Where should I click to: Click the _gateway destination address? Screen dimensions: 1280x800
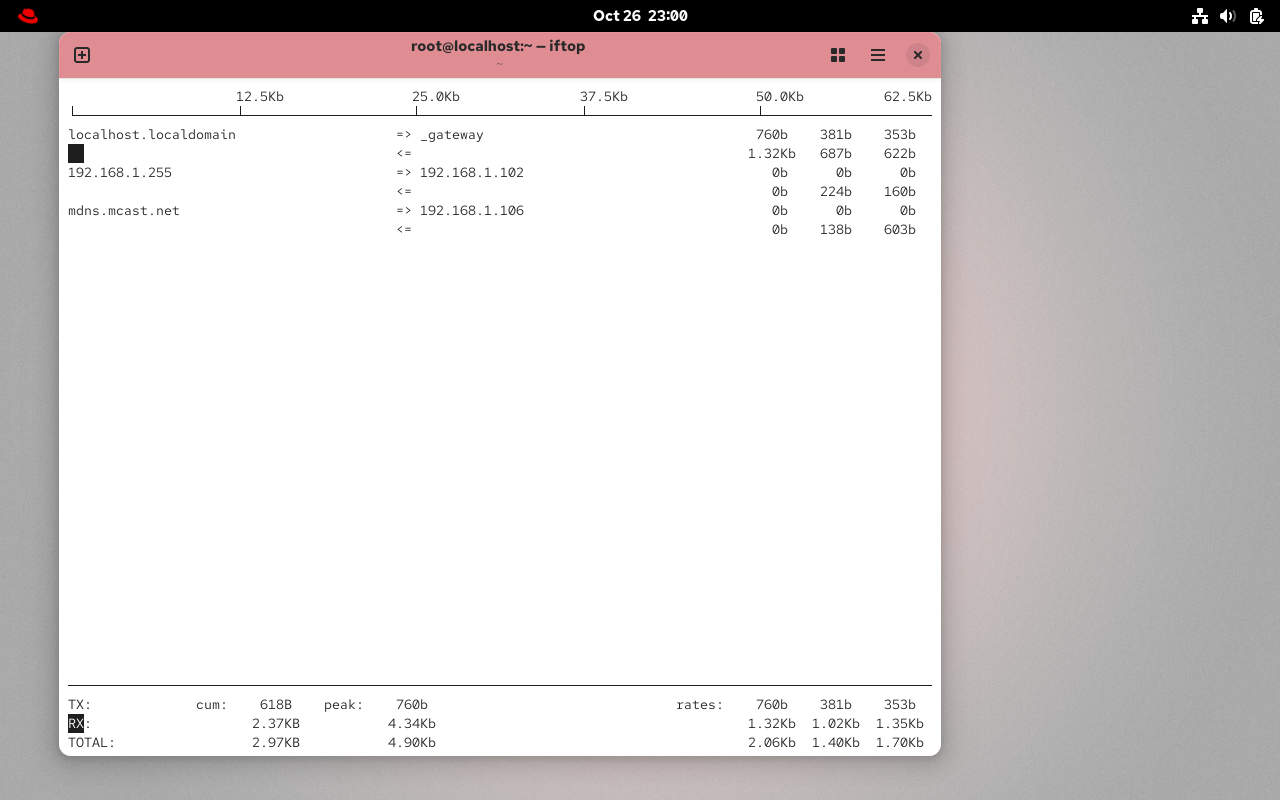click(x=451, y=134)
